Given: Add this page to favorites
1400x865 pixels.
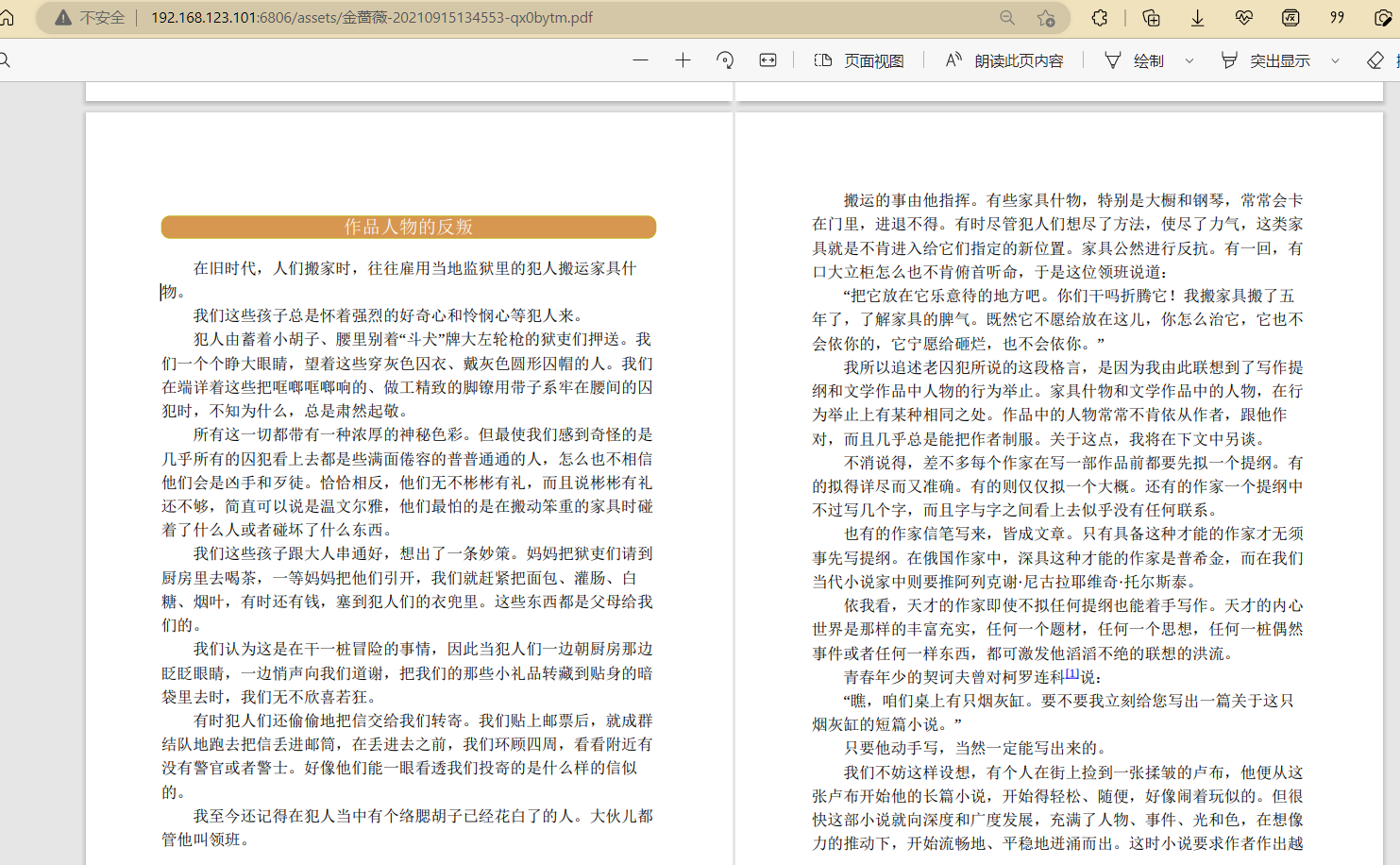Looking at the screenshot, I should pyautogui.click(x=1046, y=18).
